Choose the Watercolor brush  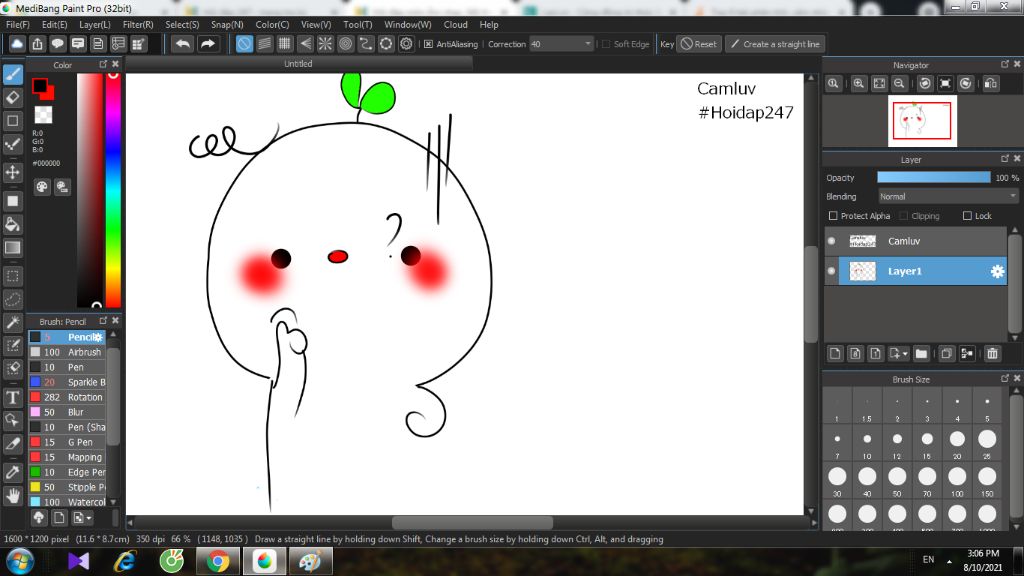(67, 502)
